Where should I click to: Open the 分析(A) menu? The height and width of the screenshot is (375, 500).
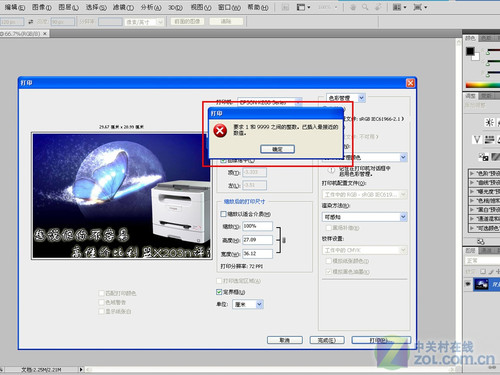151,7
